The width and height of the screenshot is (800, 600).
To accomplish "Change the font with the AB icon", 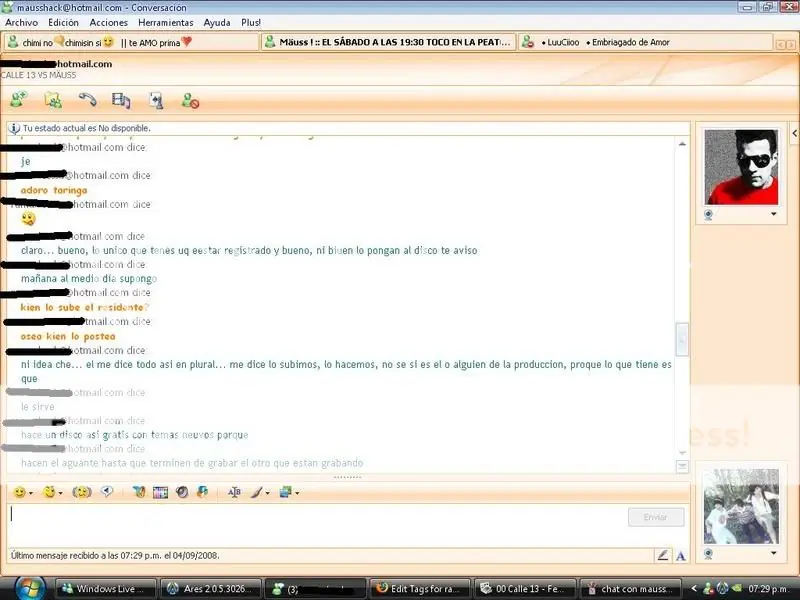I will click(x=234, y=492).
